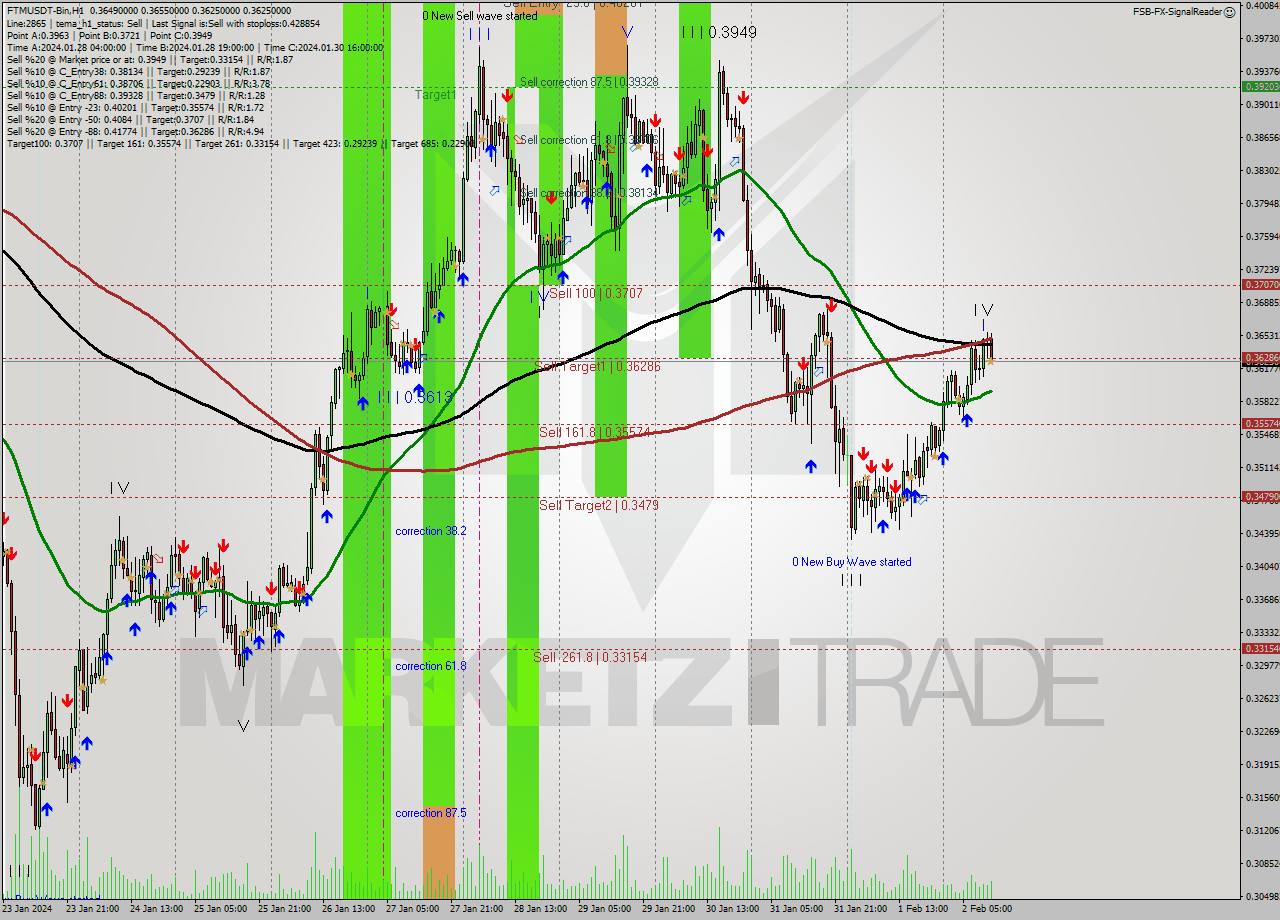This screenshot has width=1280, height=920.
Task: Click the 'Sell correction 87.5 | 0.39328' label
Action: click(588, 82)
